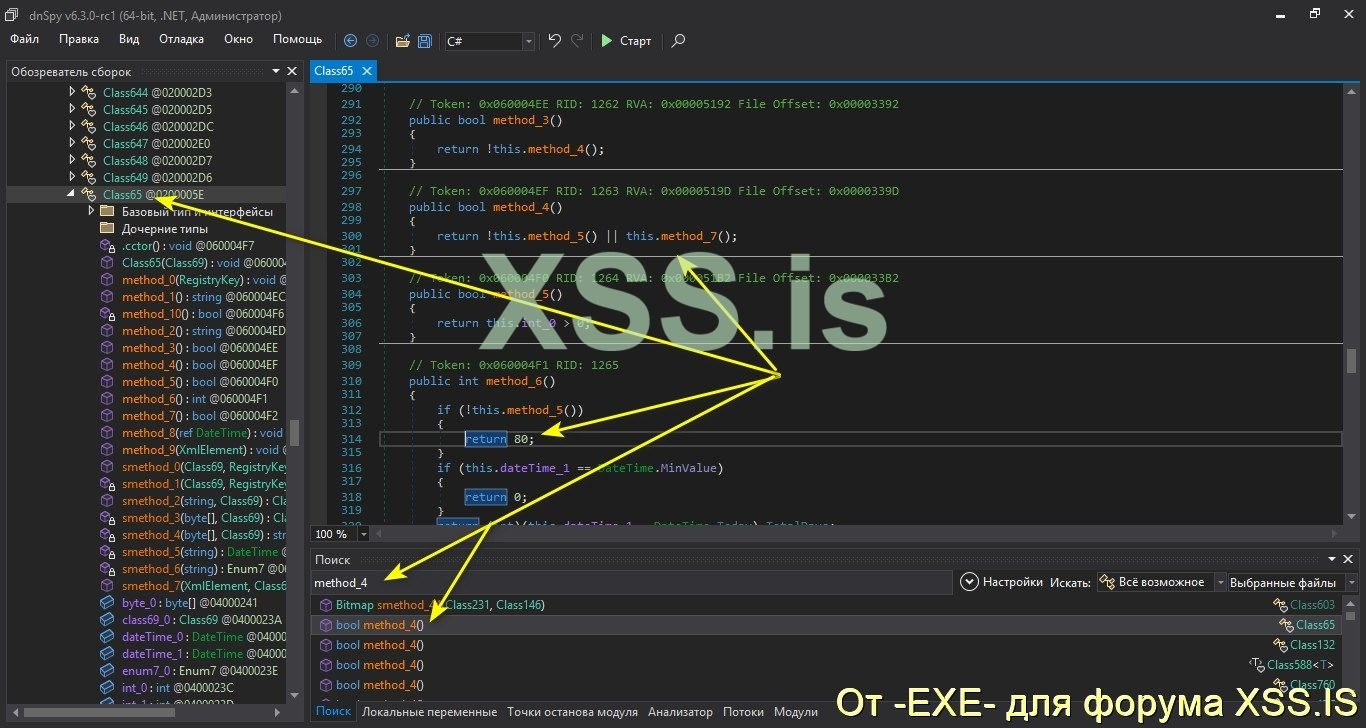Click the smethod_5(string) : DateTime icon
The image size is (1366, 728).
point(108,552)
